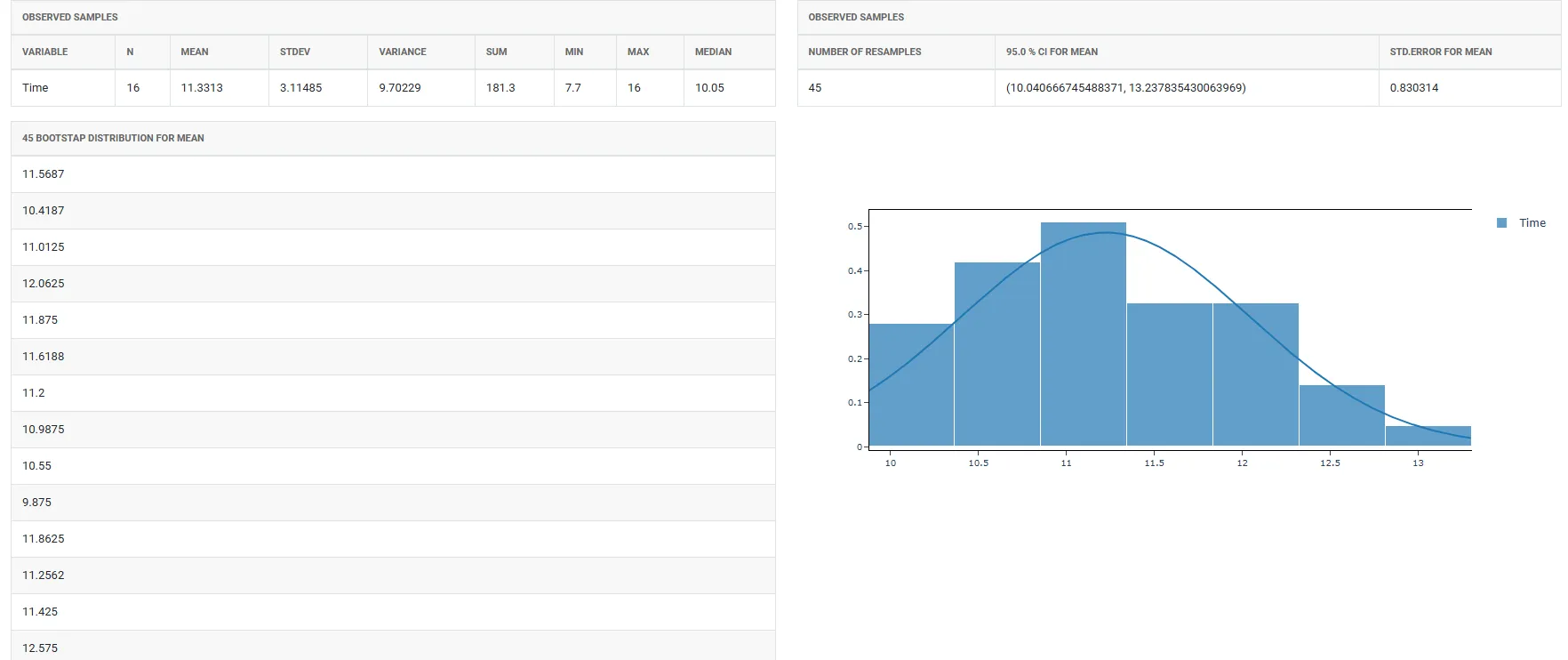Click the Time legend color swatch
1568x660 pixels.
[x=1501, y=223]
